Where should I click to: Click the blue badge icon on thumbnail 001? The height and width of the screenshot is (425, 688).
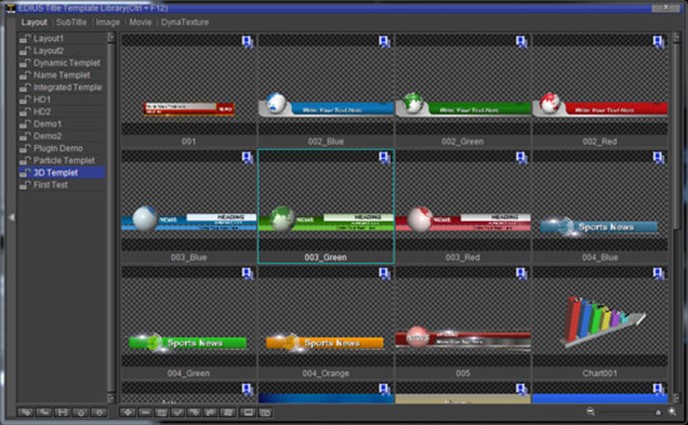pos(247,42)
